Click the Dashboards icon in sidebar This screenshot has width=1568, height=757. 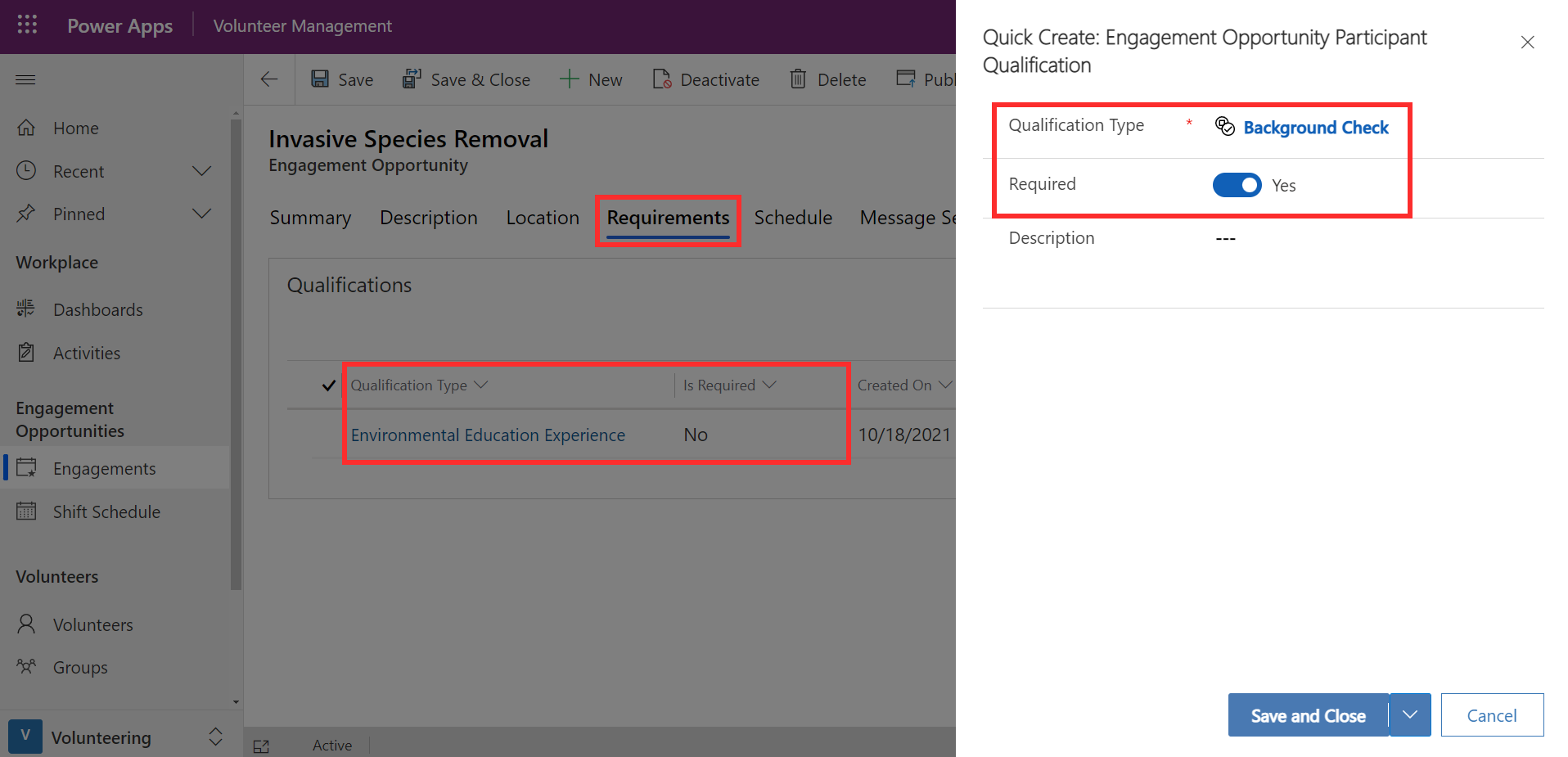(x=26, y=309)
